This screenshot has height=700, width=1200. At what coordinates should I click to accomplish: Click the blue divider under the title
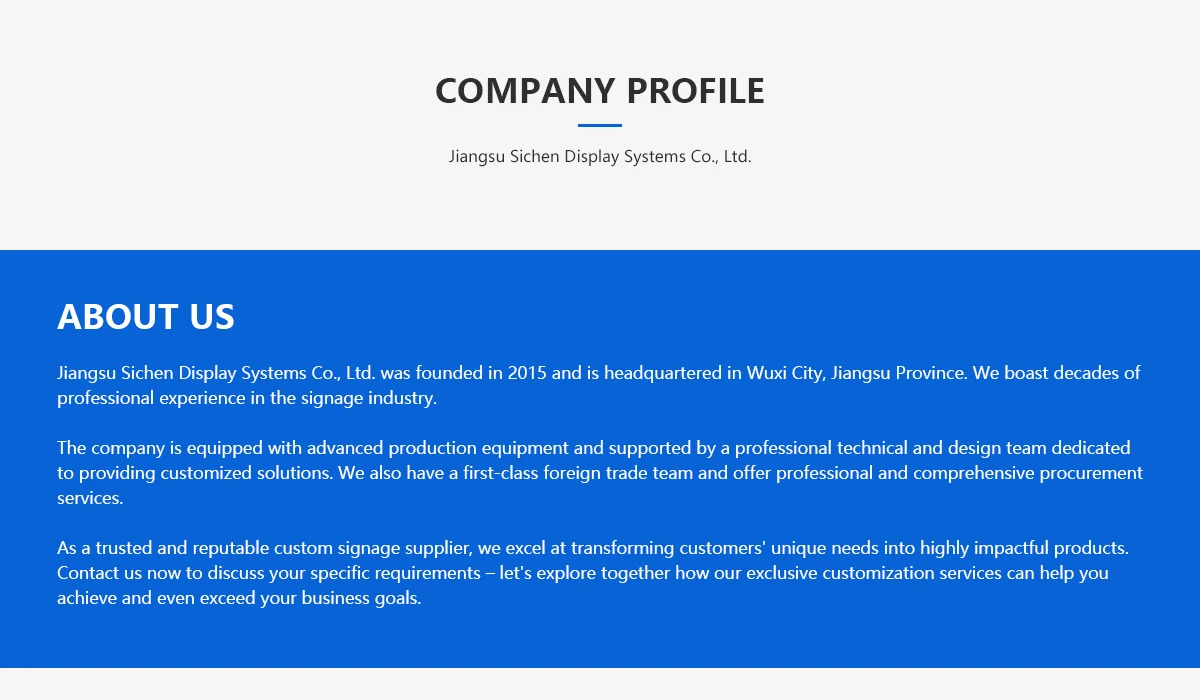click(x=600, y=126)
